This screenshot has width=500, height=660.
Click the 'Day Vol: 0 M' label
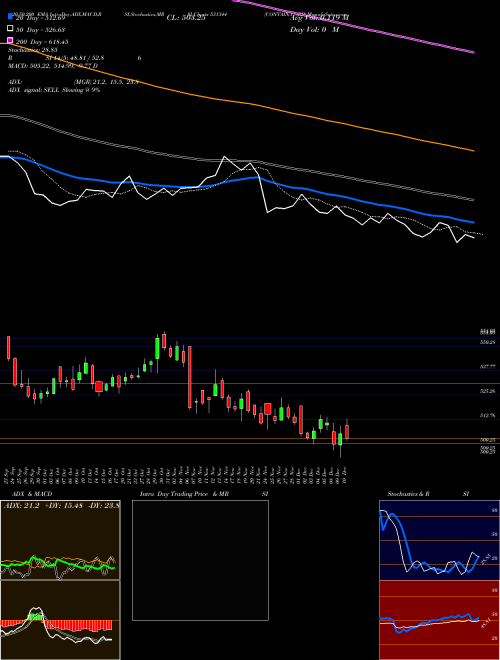tap(314, 30)
